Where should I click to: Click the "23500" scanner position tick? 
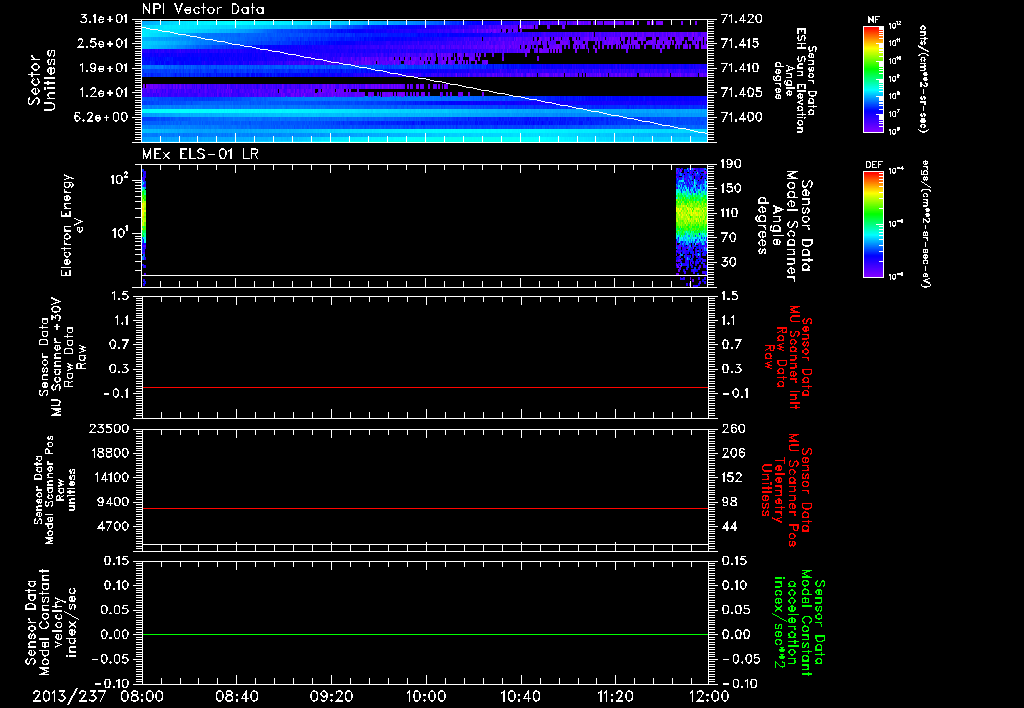tap(108, 428)
